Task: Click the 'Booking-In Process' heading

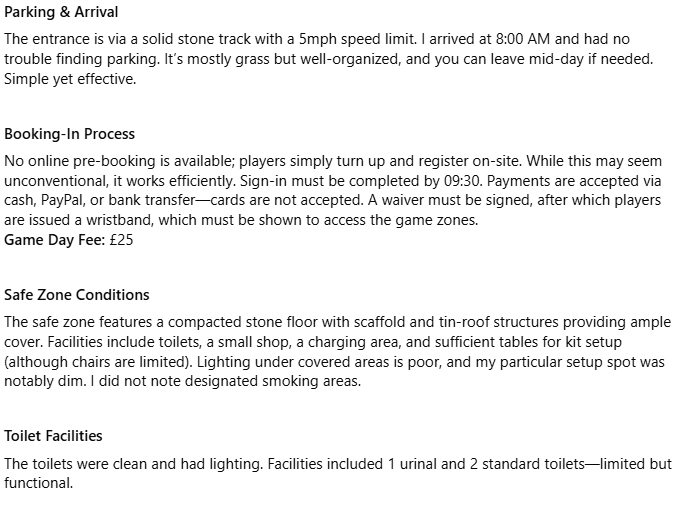Action: tap(69, 134)
